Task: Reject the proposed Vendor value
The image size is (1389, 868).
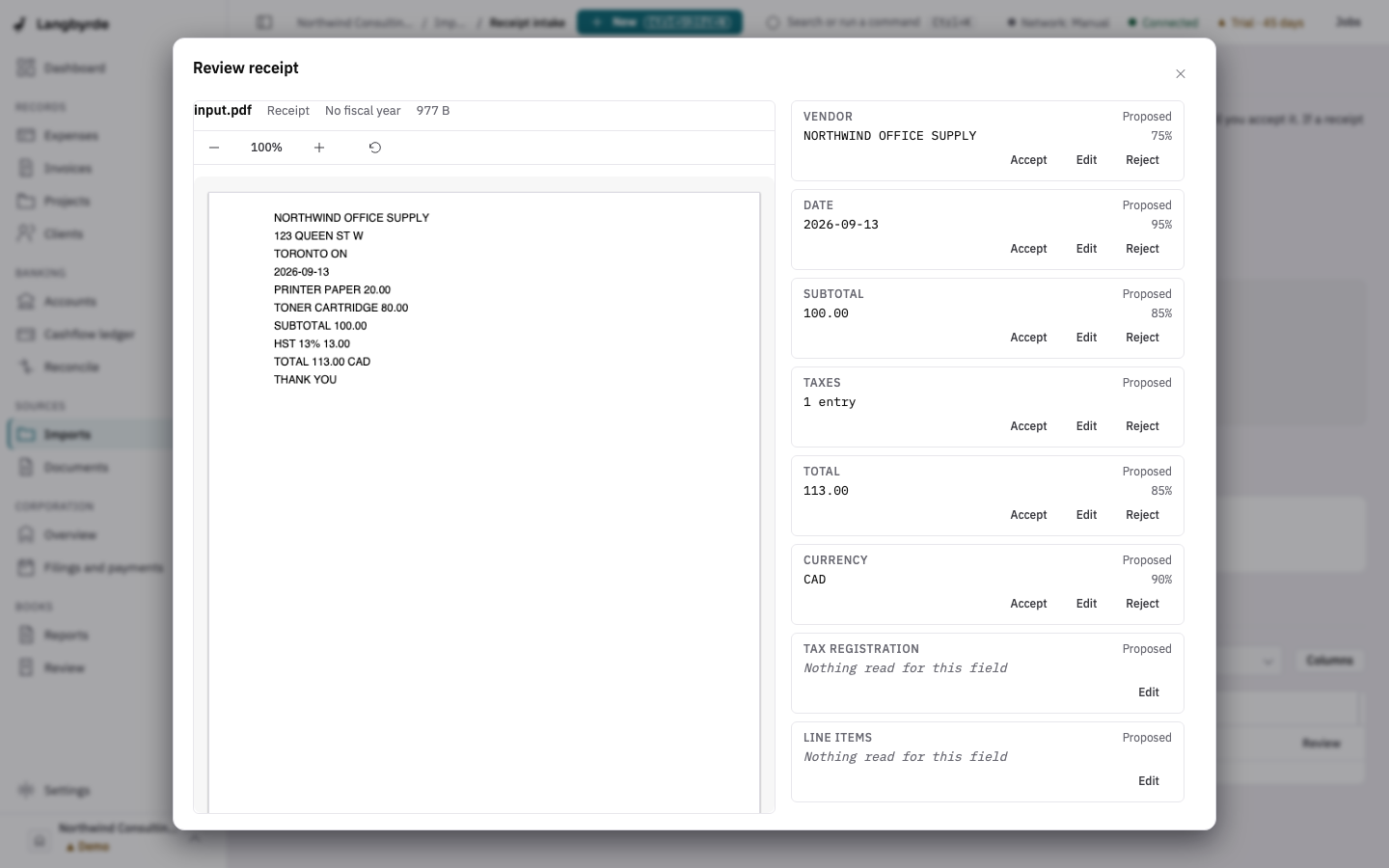Action: 1142,160
